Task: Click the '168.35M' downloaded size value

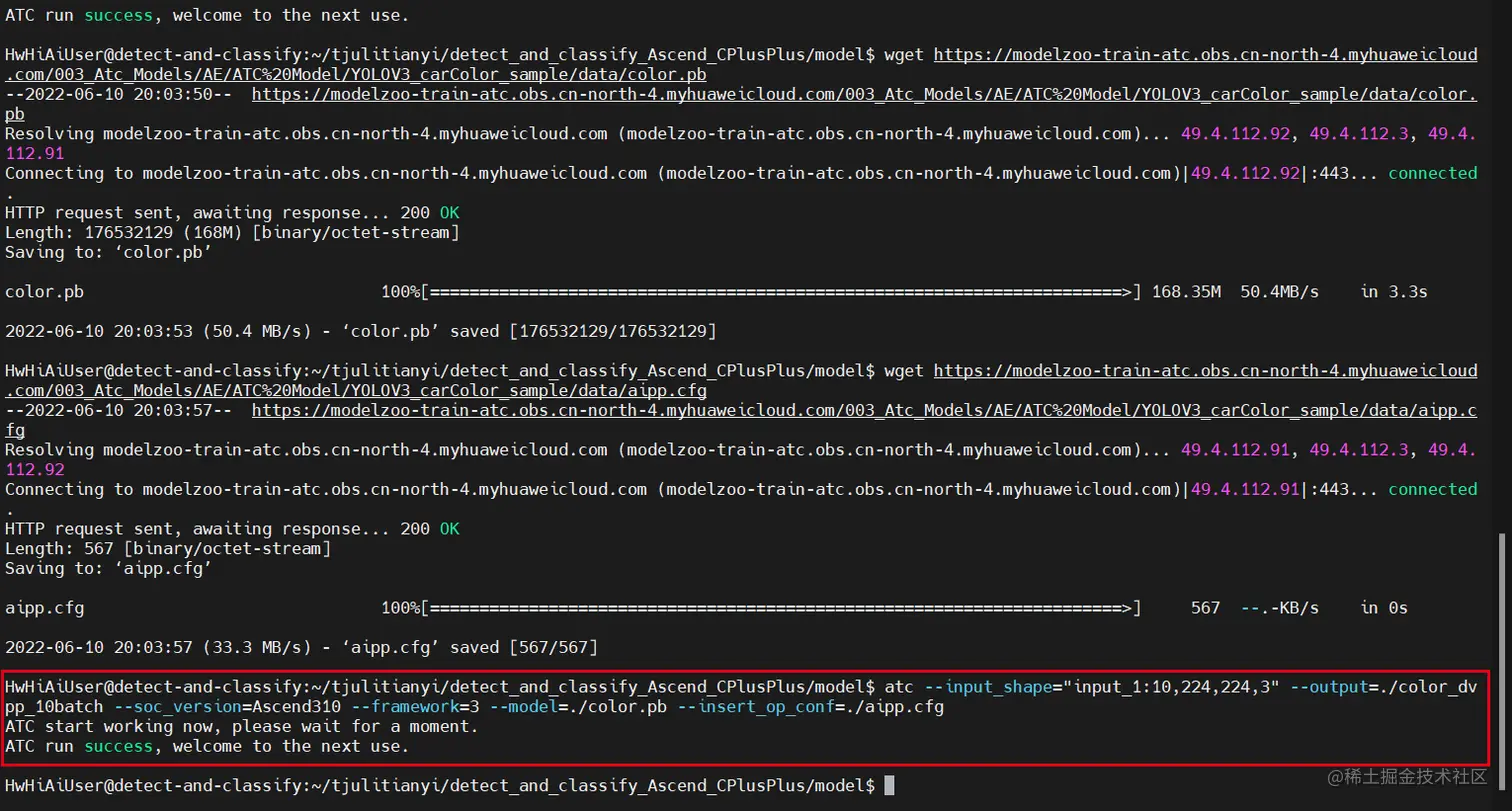Action: [1187, 292]
